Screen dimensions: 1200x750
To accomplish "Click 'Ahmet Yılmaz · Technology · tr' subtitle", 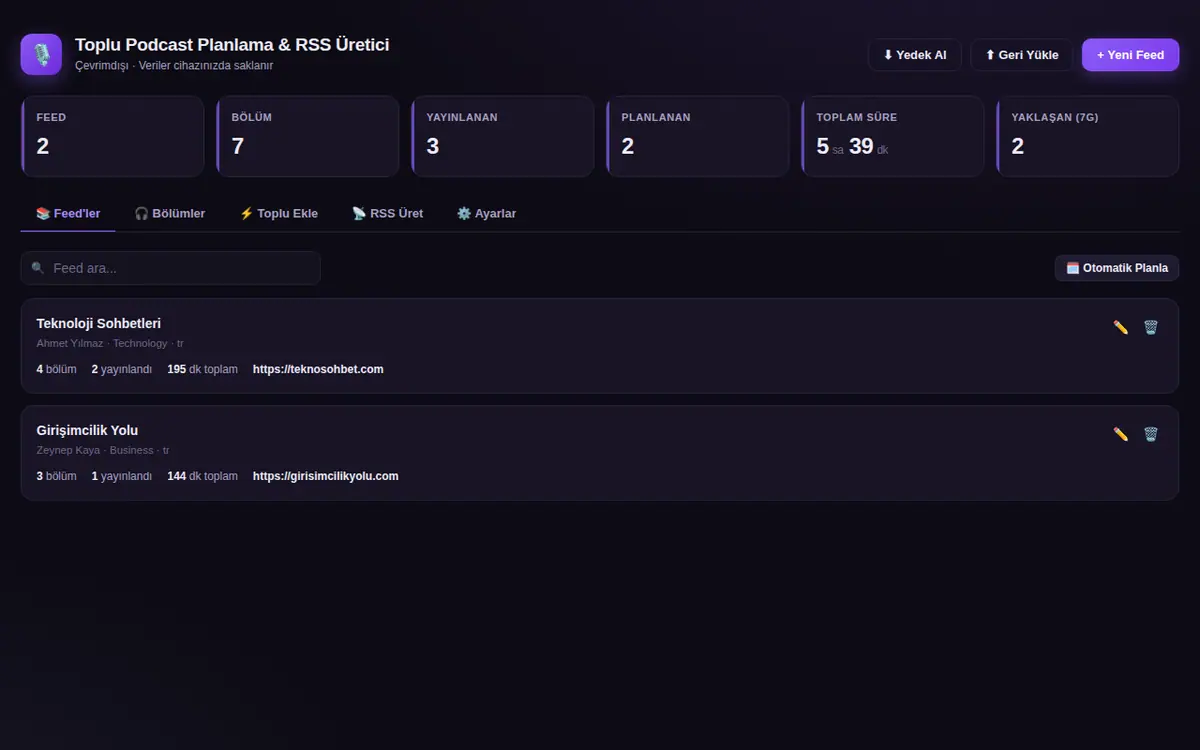I will coord(110,343).
